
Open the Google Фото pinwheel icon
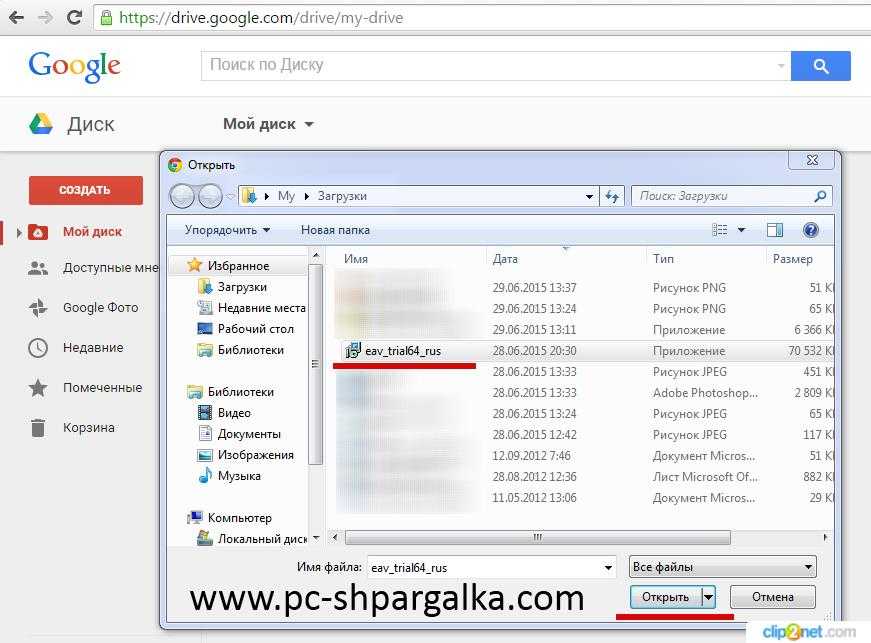tap(38, 308)
